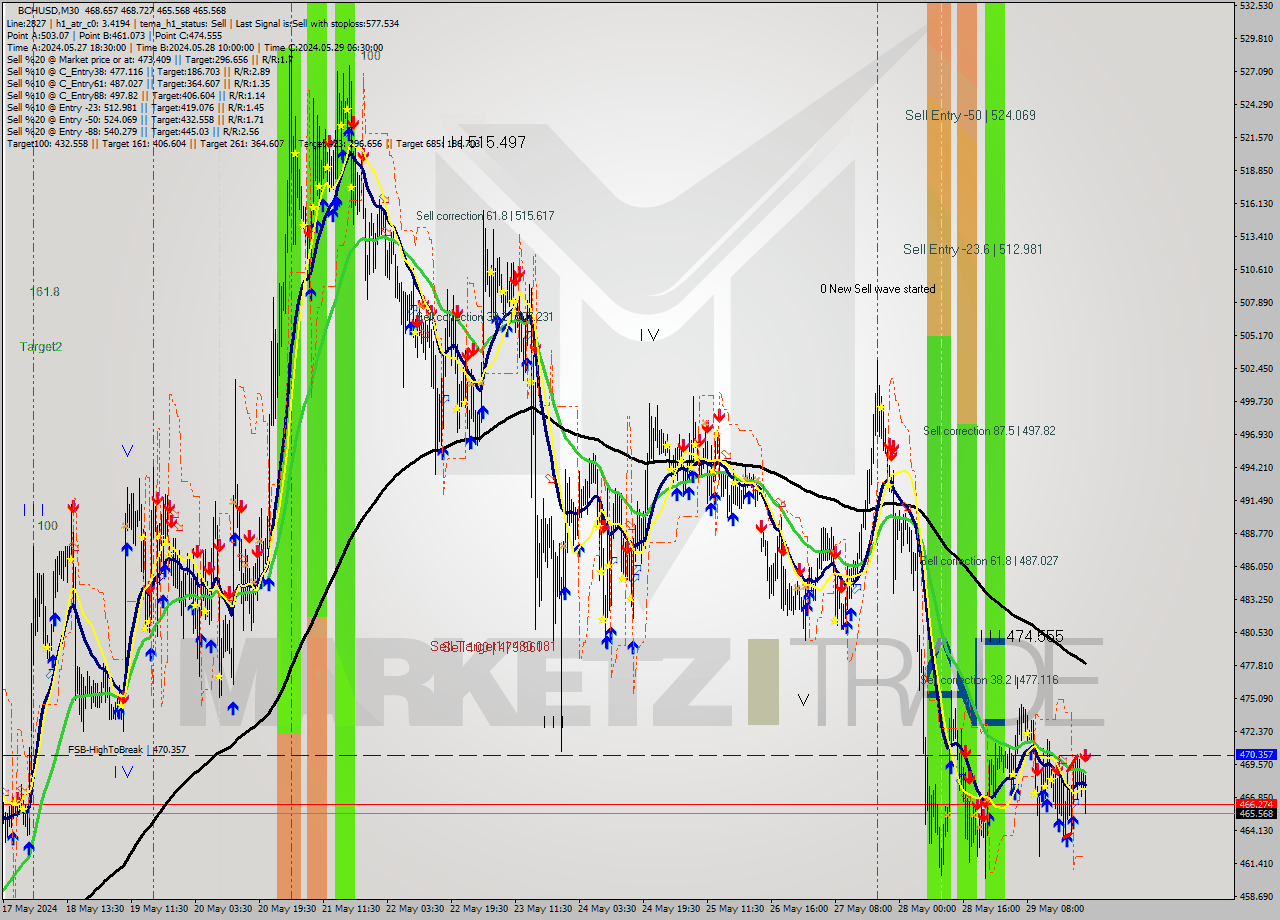The height and width of the screenshot is (920, 1280).
Task: Click the '28 May 16:00' time axis label
Action: 992,909
